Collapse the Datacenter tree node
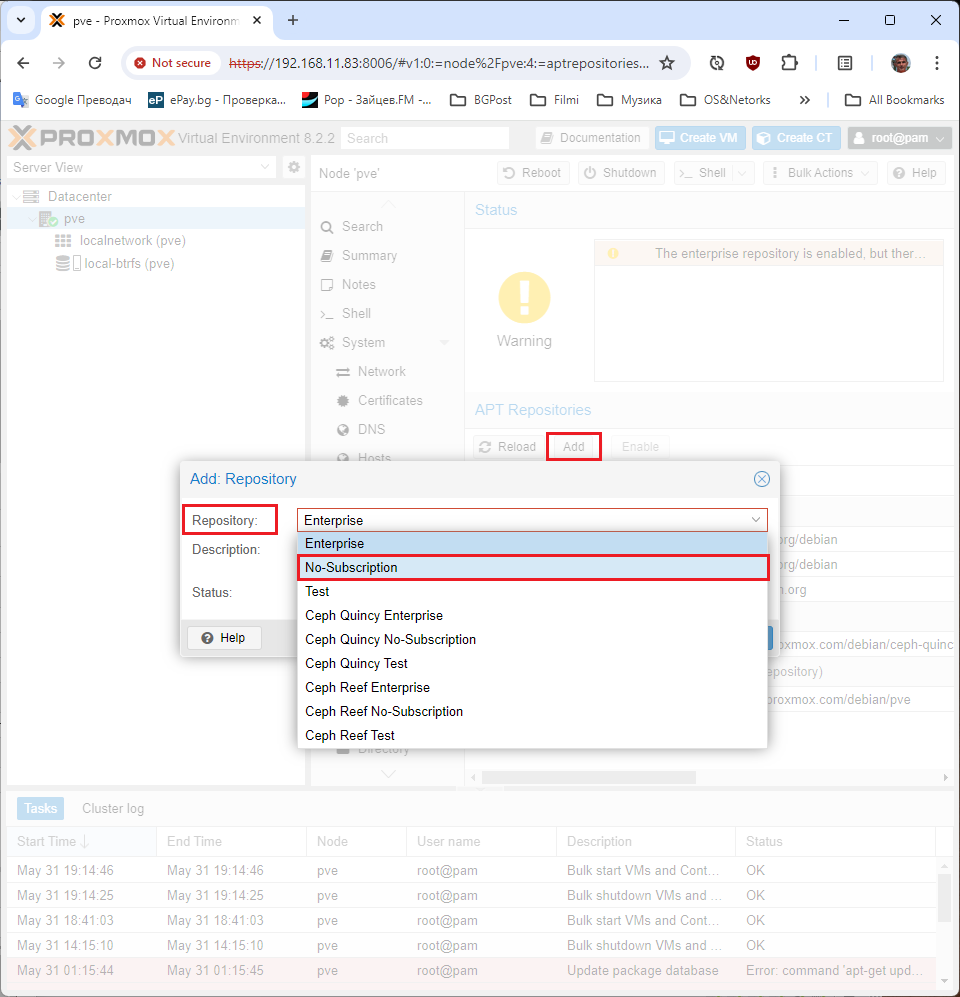 coord(17,196)
